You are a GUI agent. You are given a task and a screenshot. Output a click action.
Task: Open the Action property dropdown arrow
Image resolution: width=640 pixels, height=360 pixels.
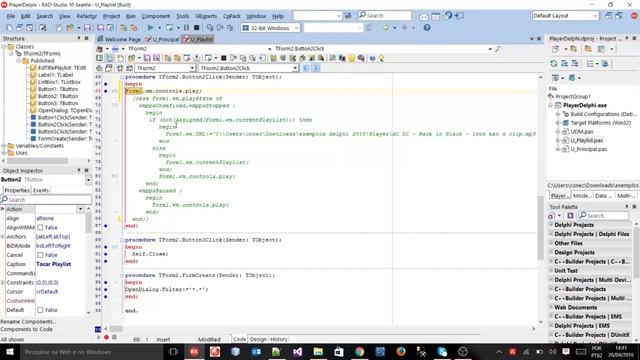(x=80, y=209)
